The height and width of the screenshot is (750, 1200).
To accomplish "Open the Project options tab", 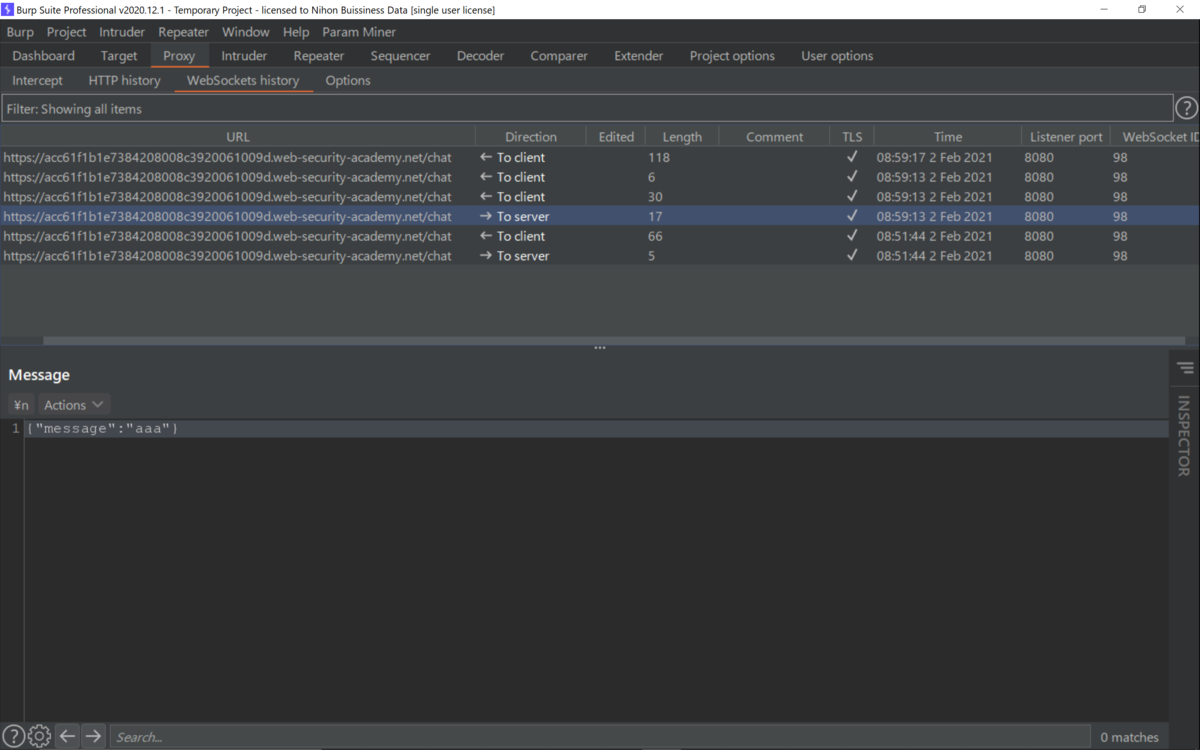I will [x=732, y=56].
